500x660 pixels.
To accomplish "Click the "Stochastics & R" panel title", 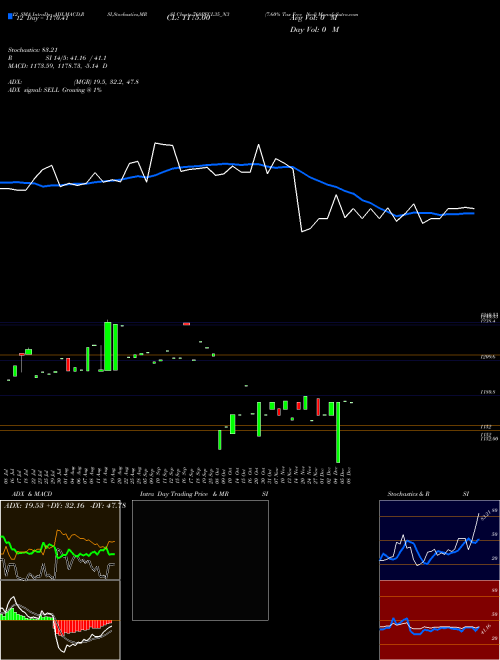I will 409,494.
